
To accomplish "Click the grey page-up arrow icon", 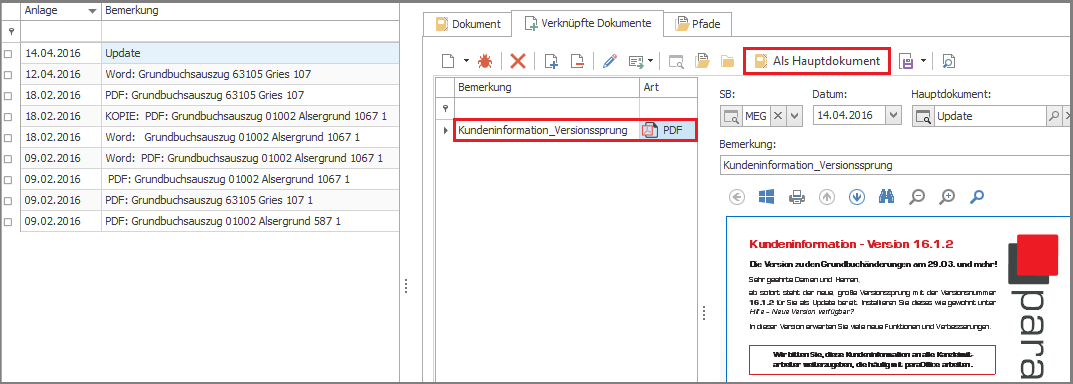I will 827,197.
